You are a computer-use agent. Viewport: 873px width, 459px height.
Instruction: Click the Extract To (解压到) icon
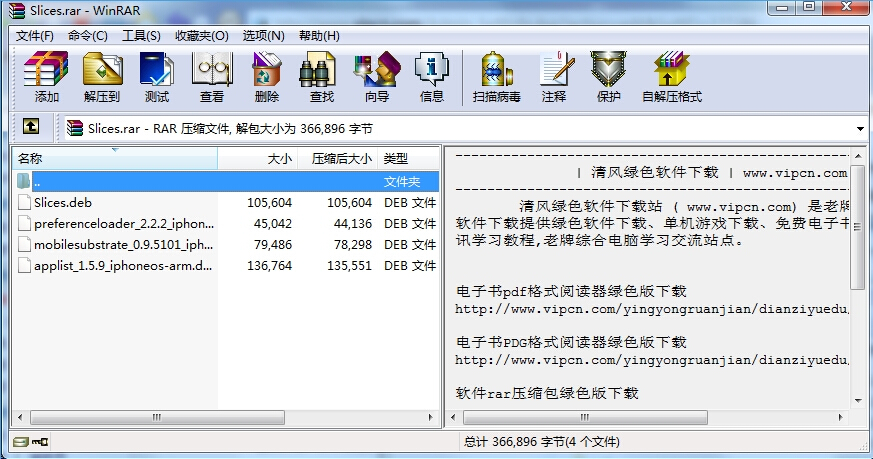pyautogui.click(x=102, y=77)
